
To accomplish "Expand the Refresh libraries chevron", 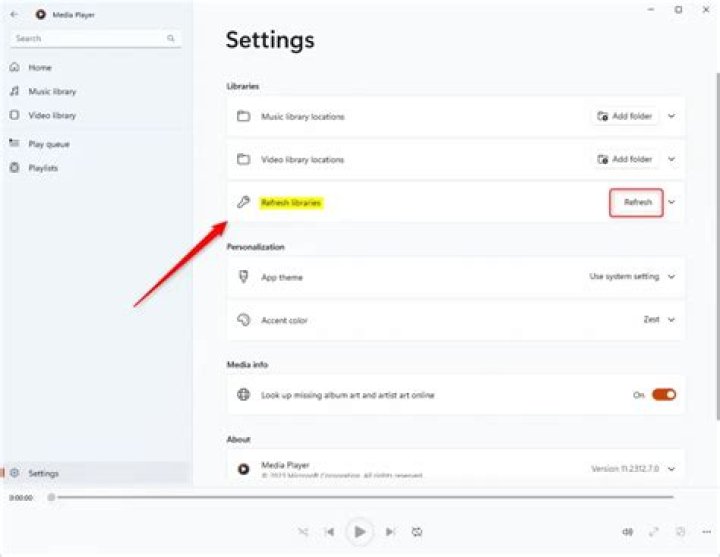I will [x=671, y=202].
